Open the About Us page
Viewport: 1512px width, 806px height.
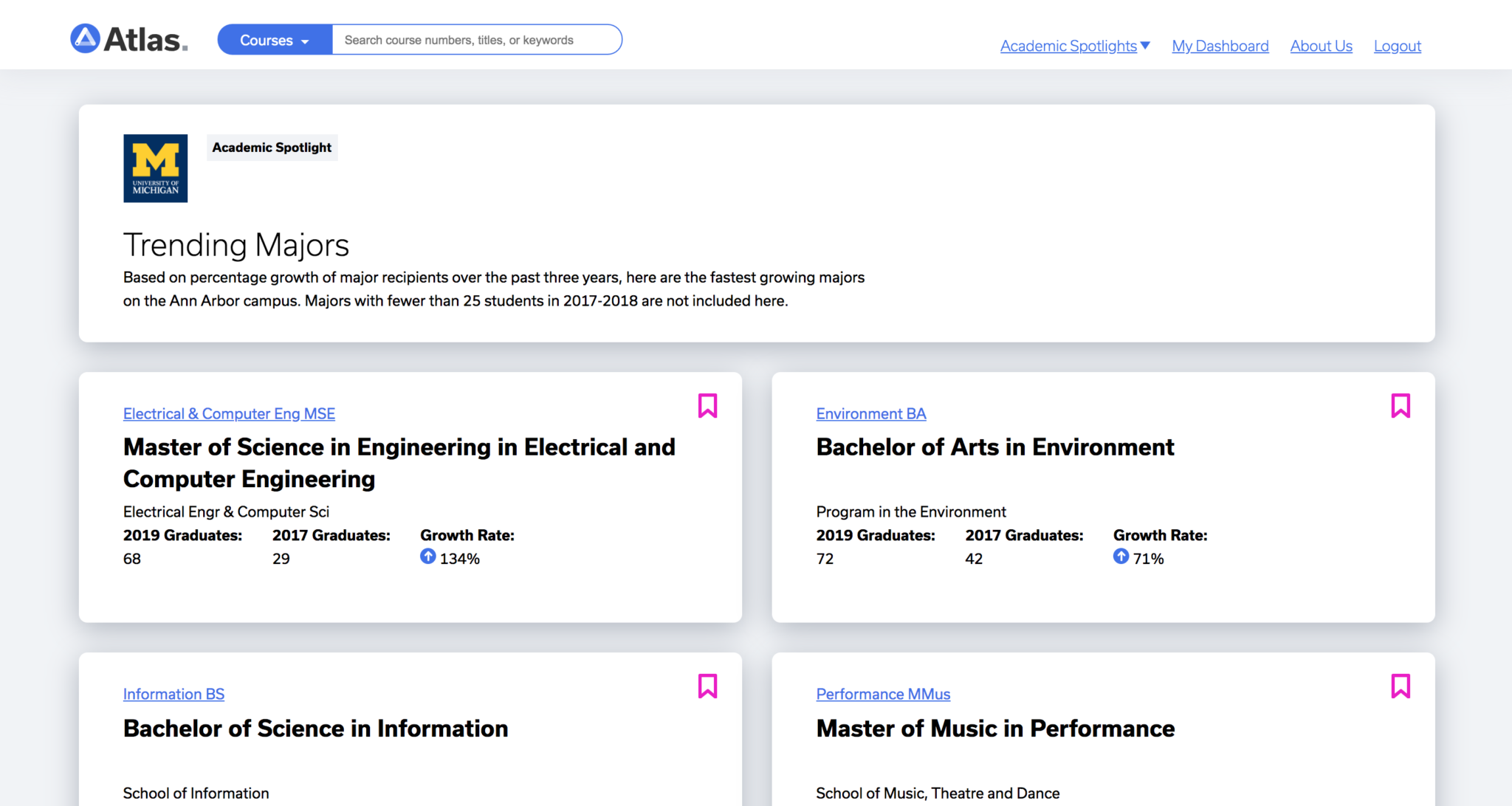click(1321, 45)
